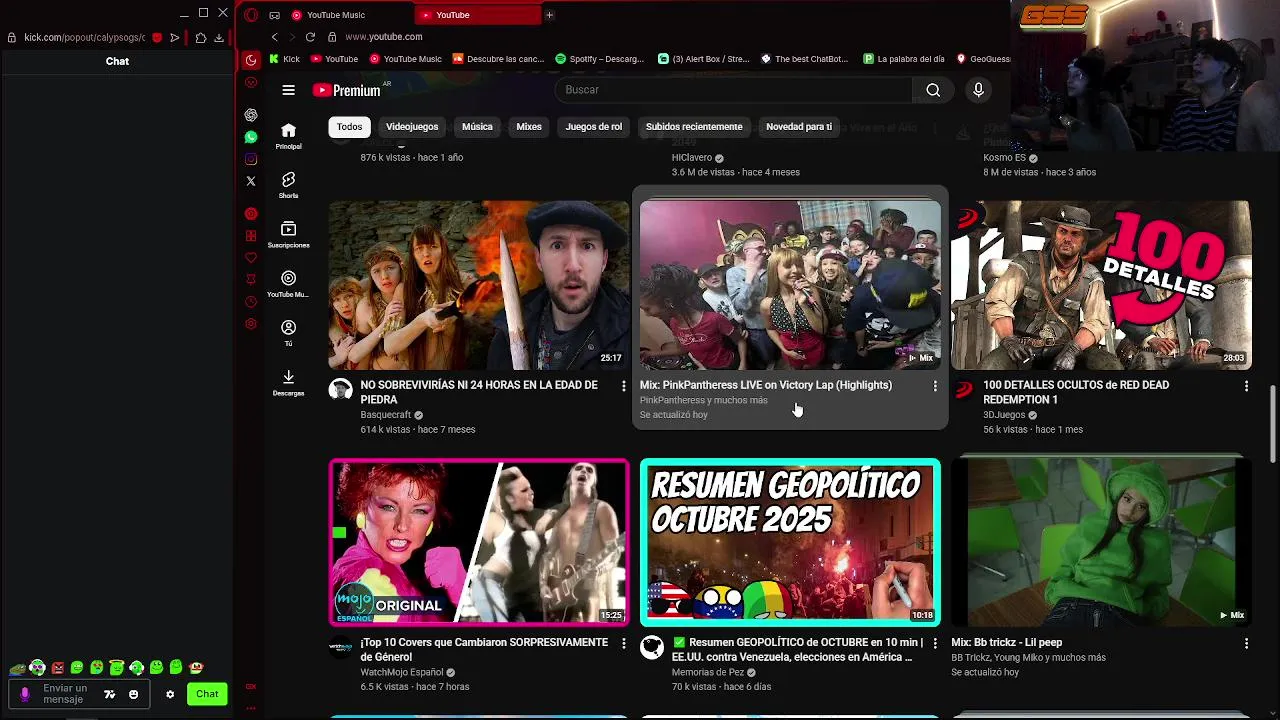
Task: Open options for Red Dead Redemption video
Action: point(1246,386)
